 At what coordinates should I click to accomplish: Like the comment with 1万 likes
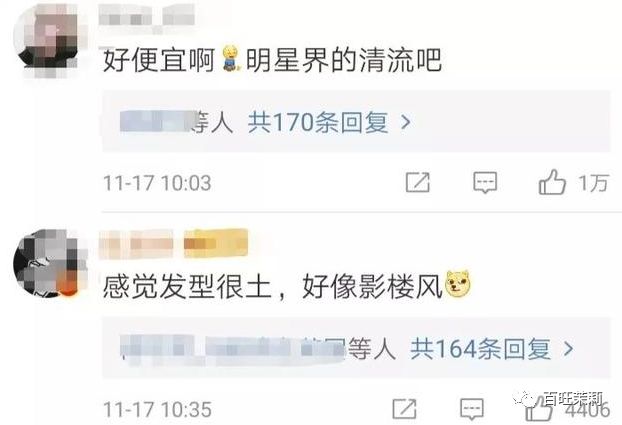coord(552,182)
